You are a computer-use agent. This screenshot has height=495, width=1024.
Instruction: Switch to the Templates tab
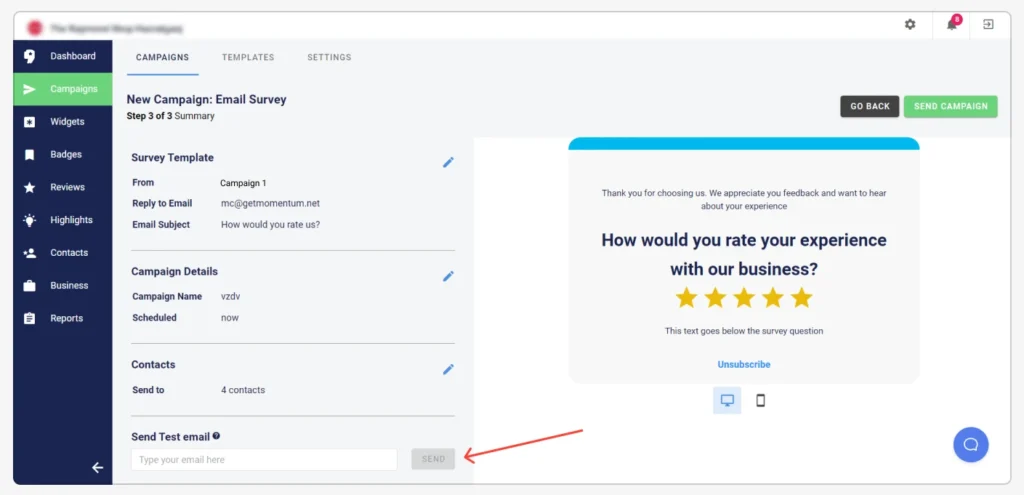248,58
